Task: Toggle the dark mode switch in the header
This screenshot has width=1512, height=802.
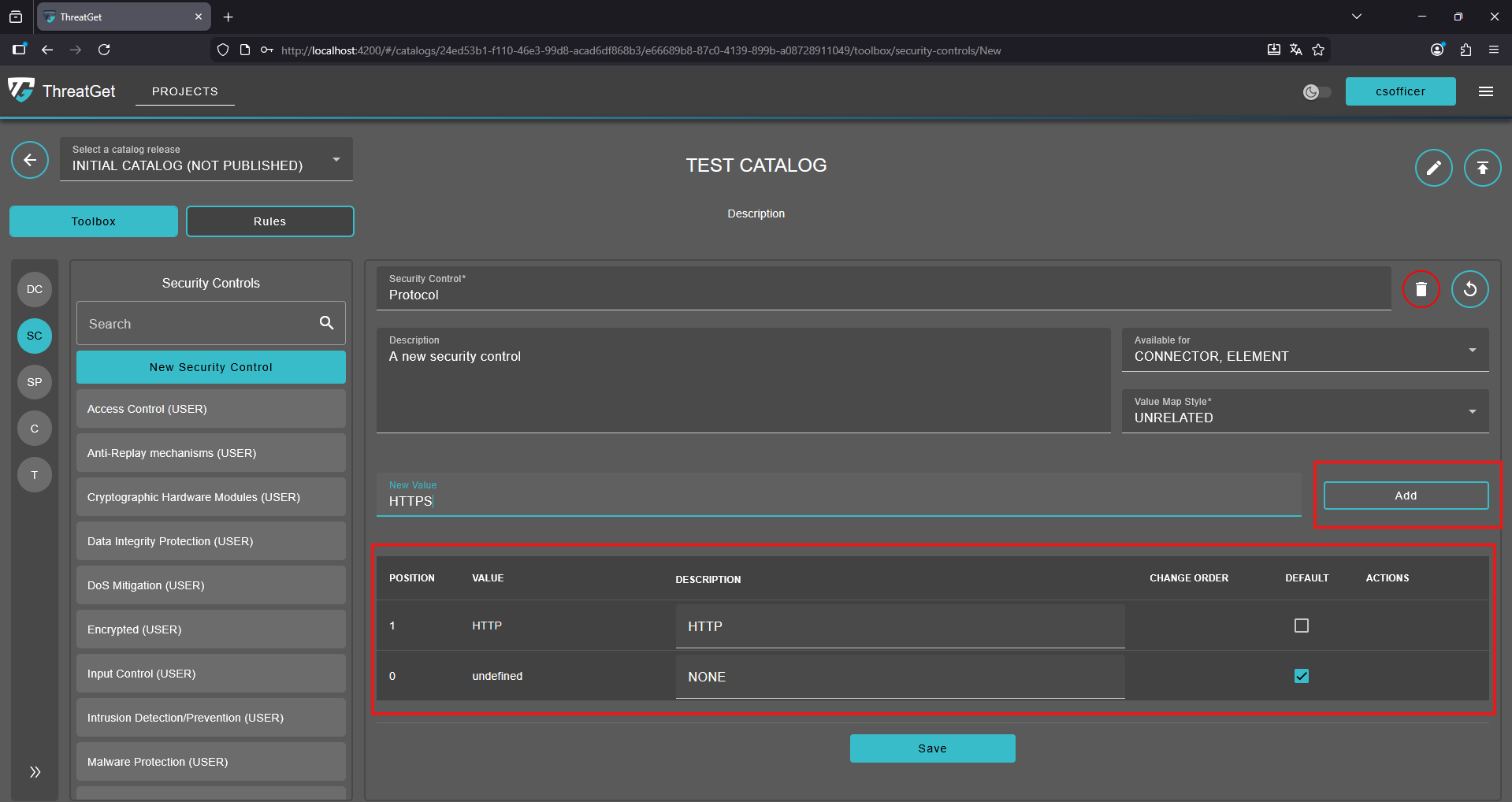Action: tap(1317, 91)
